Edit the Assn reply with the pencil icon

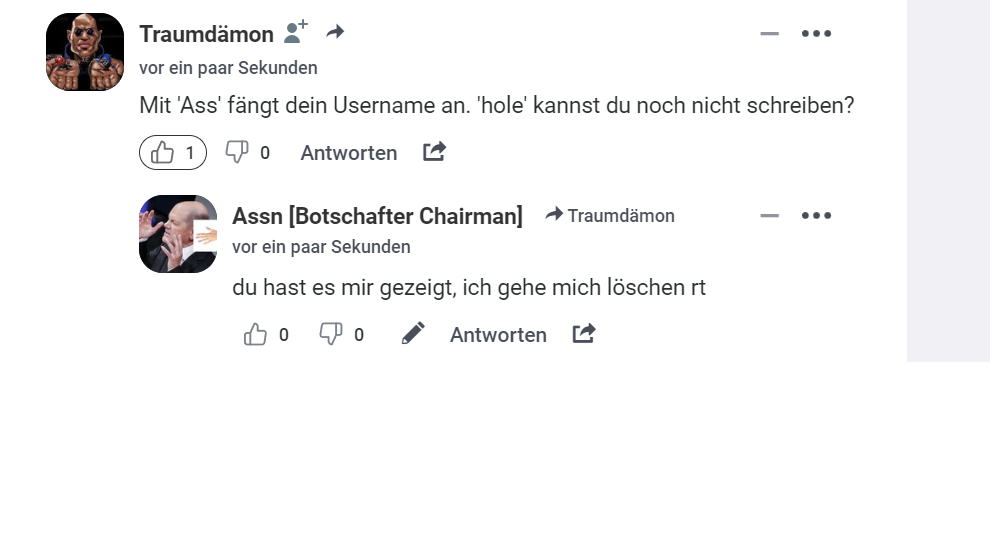pos(413,334)
